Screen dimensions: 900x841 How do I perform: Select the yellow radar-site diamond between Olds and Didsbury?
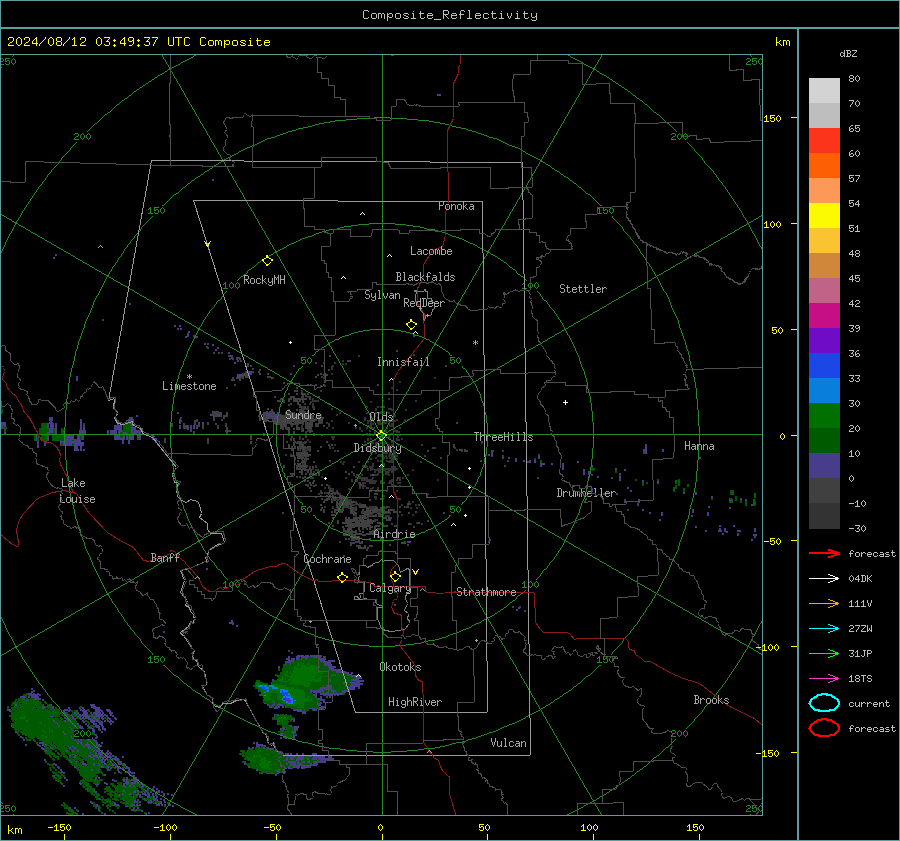(x=381, y=436)
